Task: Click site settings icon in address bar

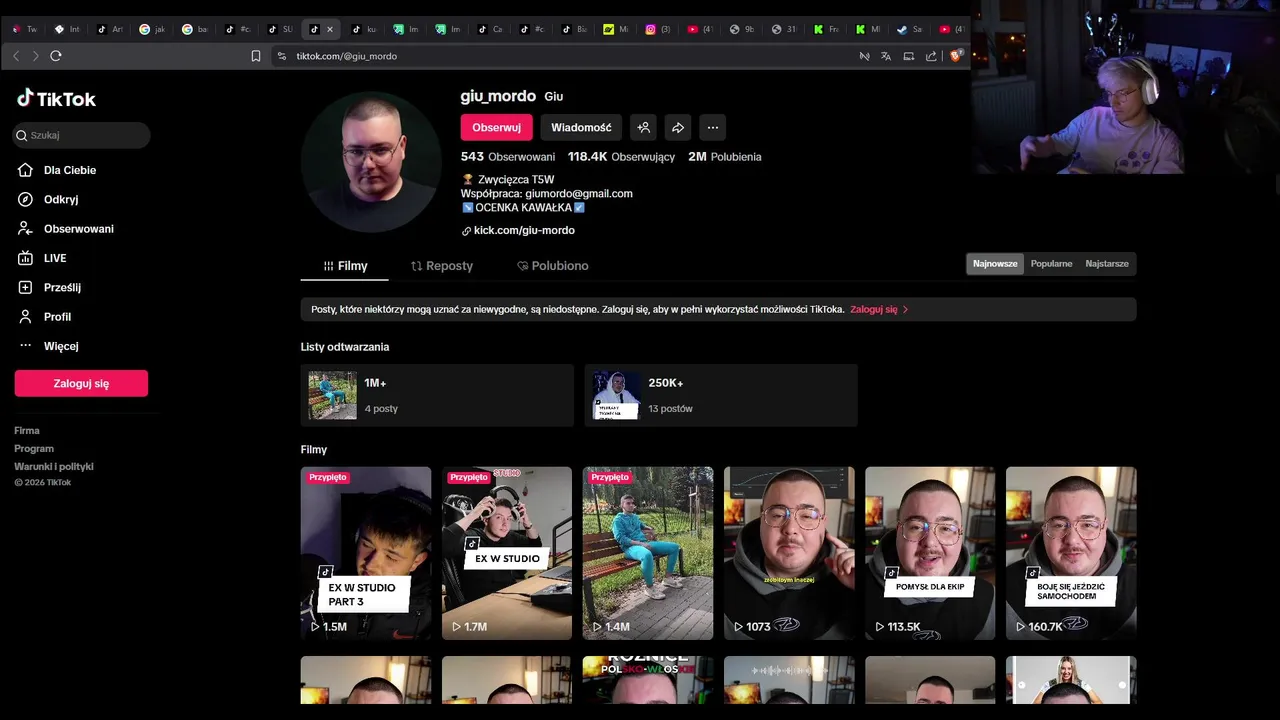Action: click(282, 56)
